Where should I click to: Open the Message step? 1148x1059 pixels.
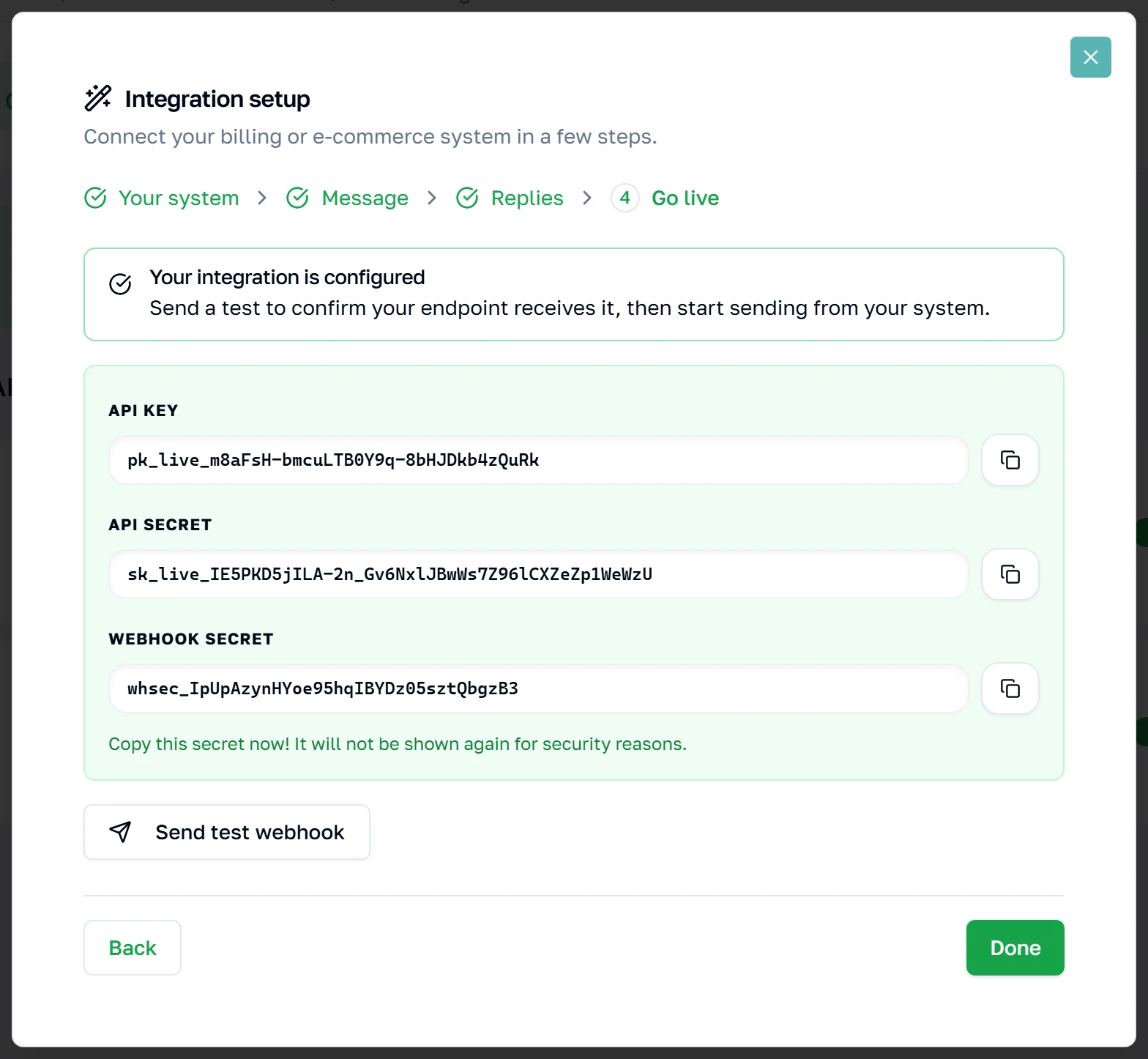[x=347, y=198]
